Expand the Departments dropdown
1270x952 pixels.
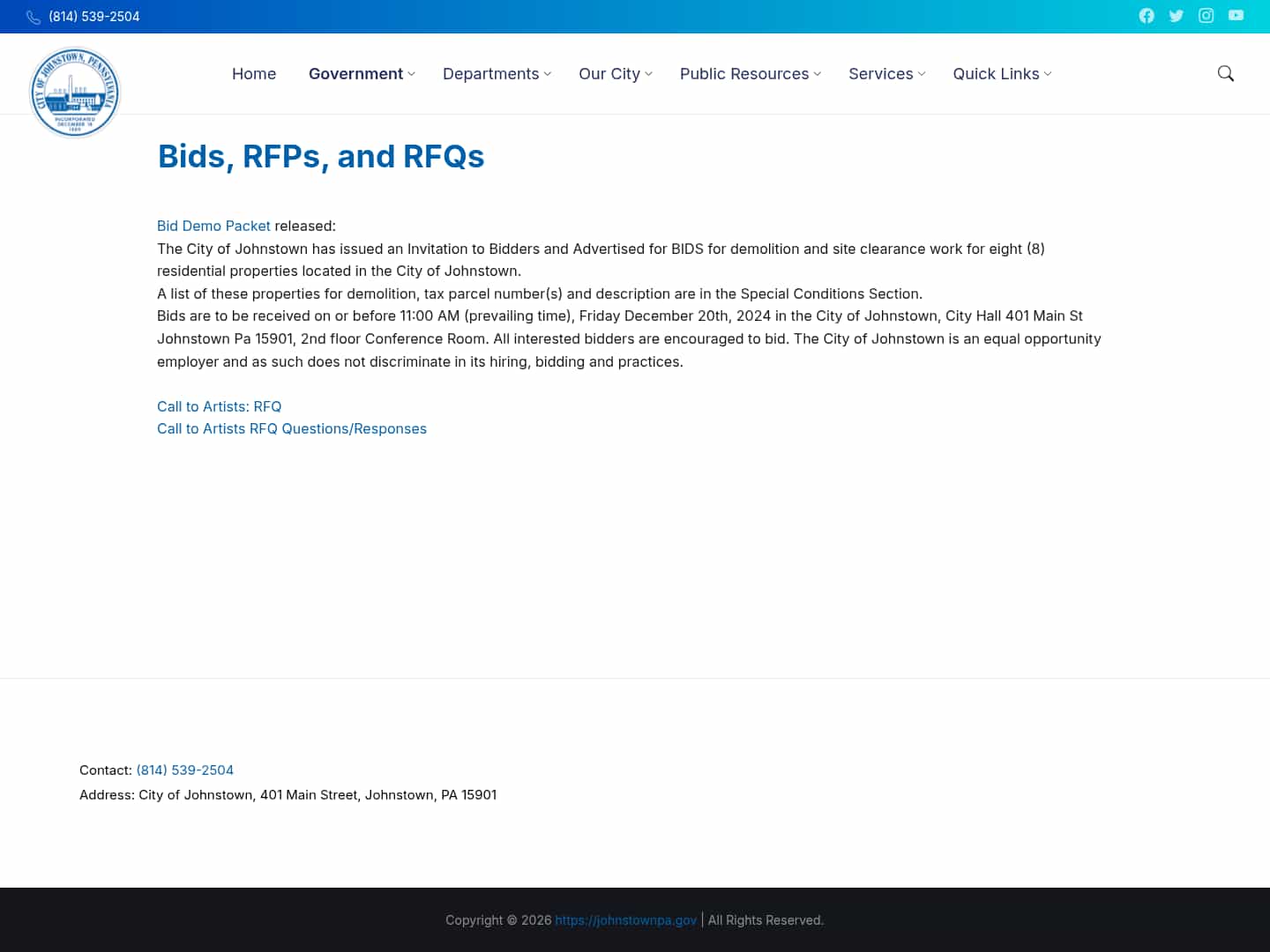click(x=491, y=74)
